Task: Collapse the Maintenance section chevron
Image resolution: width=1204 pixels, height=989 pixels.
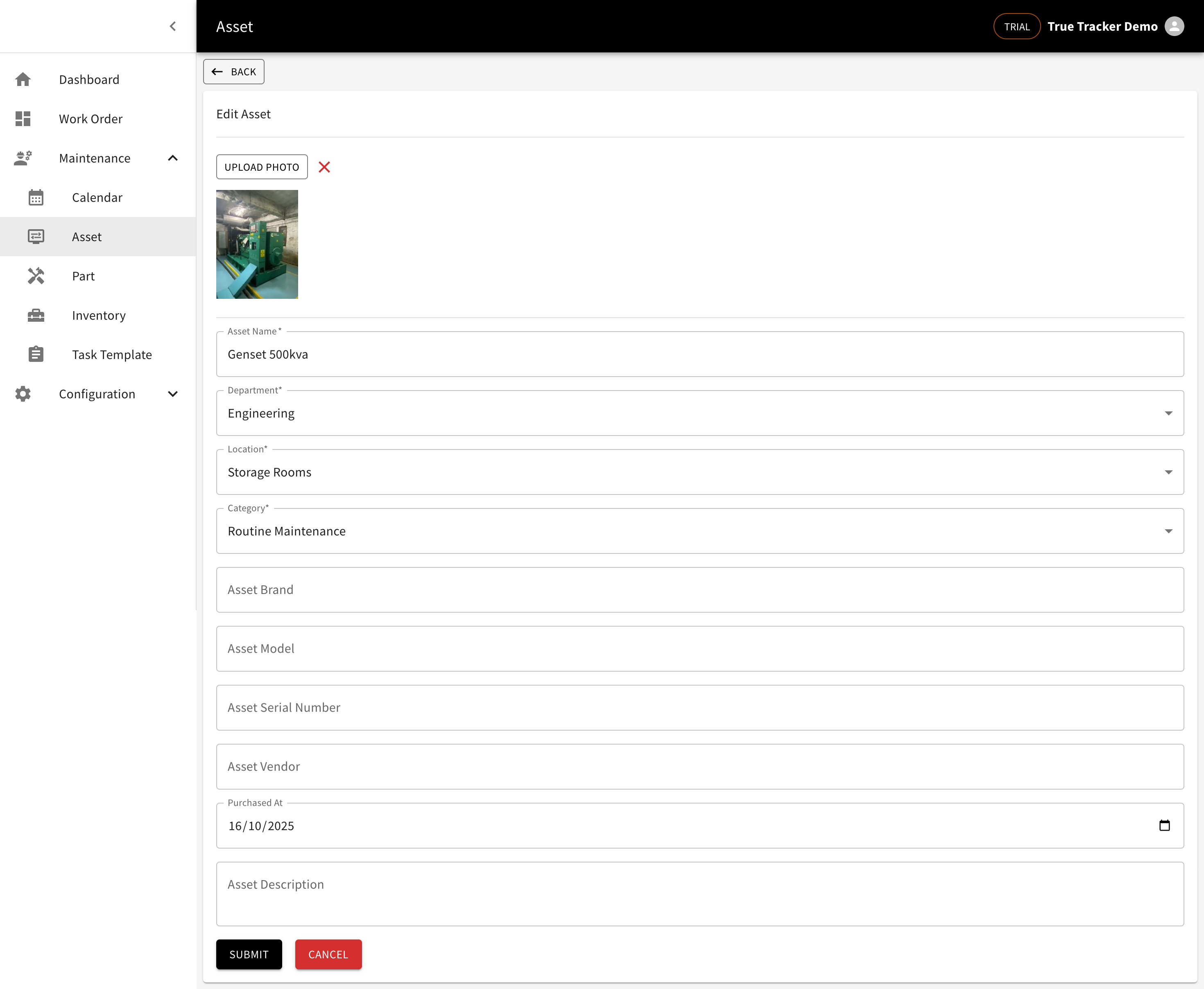Action: pyautogui.click(x=172, y=158)
